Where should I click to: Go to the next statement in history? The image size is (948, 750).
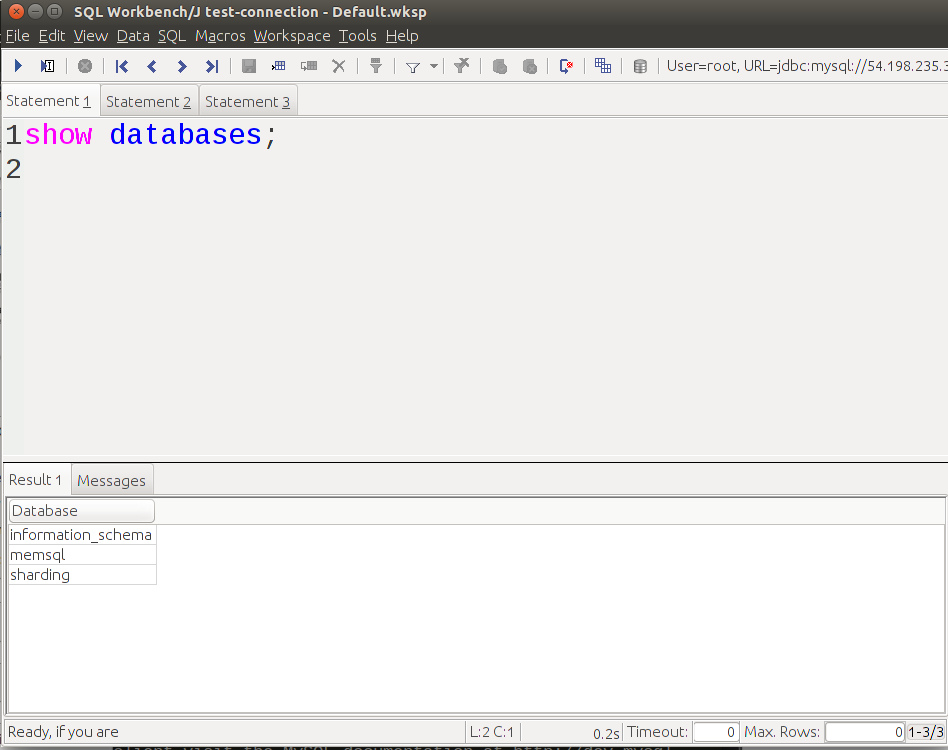(x=181, y=66)
